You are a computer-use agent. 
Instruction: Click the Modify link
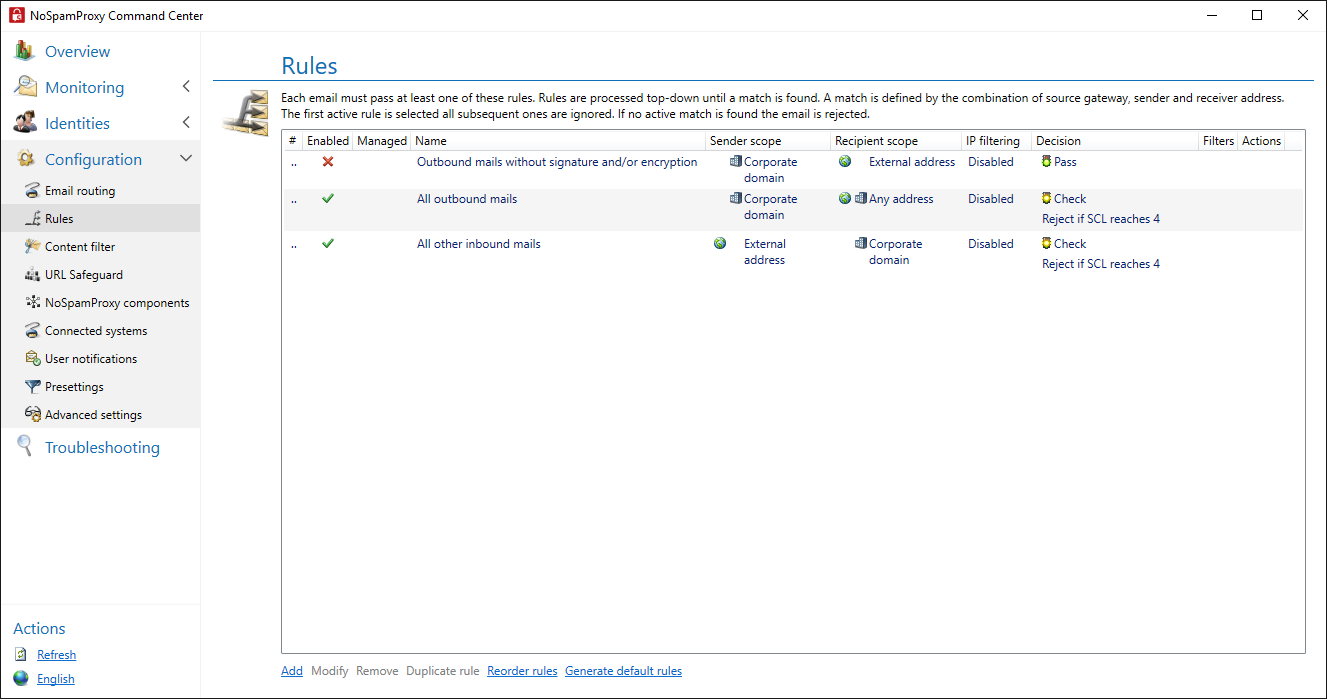click(x=330, y=671)
